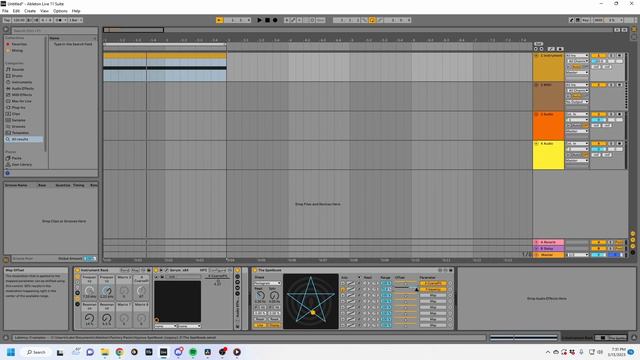The image size is (640, 360).
Task: Arm the 1 Instrument track for recording
Action: (619, 56)
